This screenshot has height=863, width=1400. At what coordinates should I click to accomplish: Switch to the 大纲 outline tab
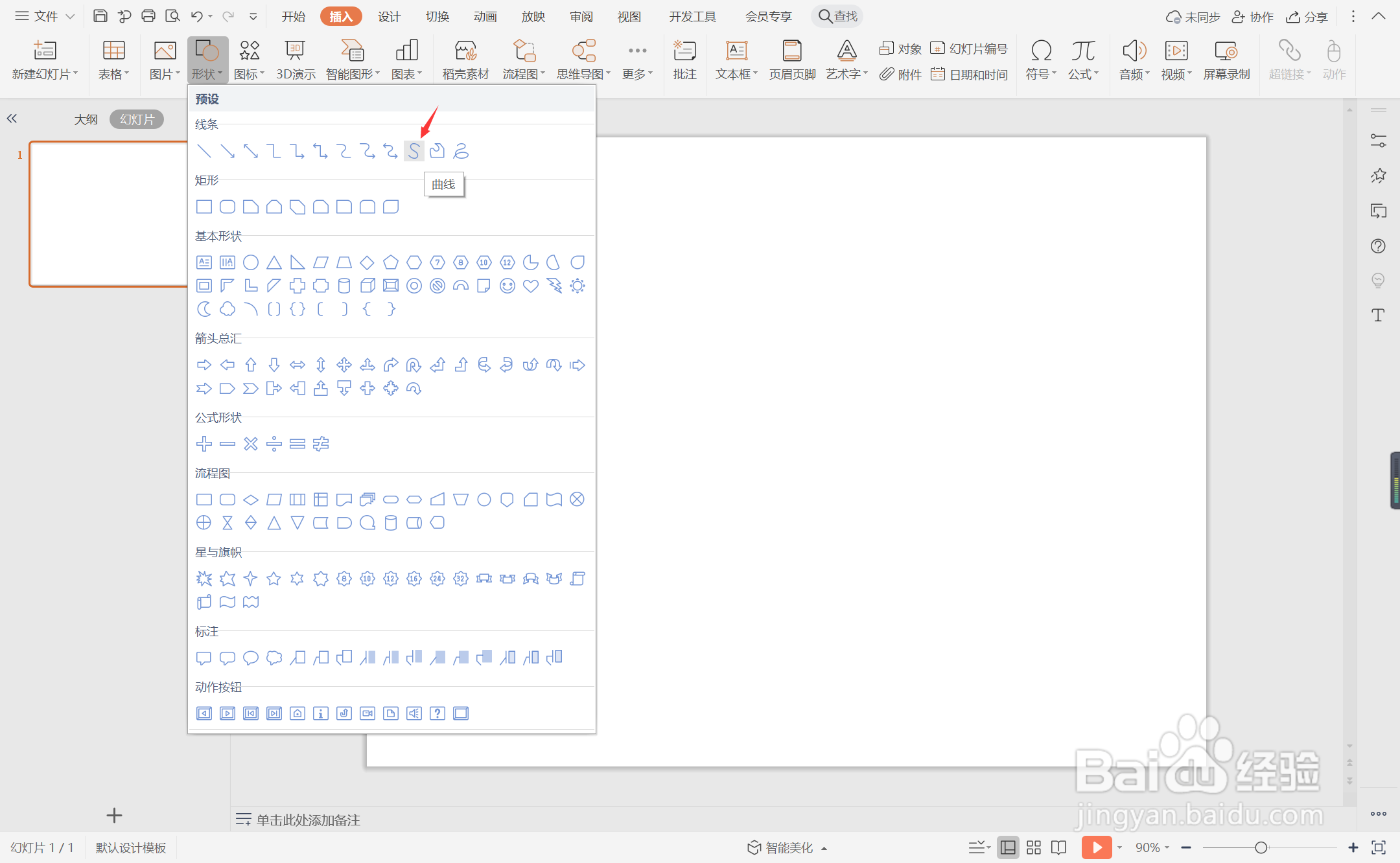coord(86,119)
